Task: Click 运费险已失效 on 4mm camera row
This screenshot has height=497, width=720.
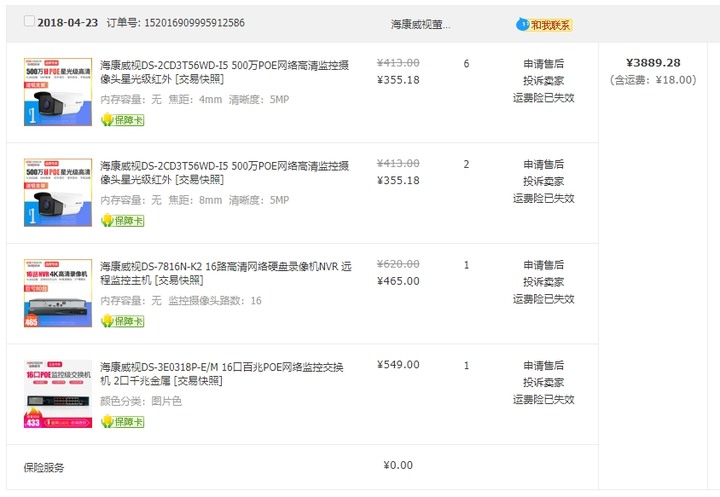Action: coord(544,98)
